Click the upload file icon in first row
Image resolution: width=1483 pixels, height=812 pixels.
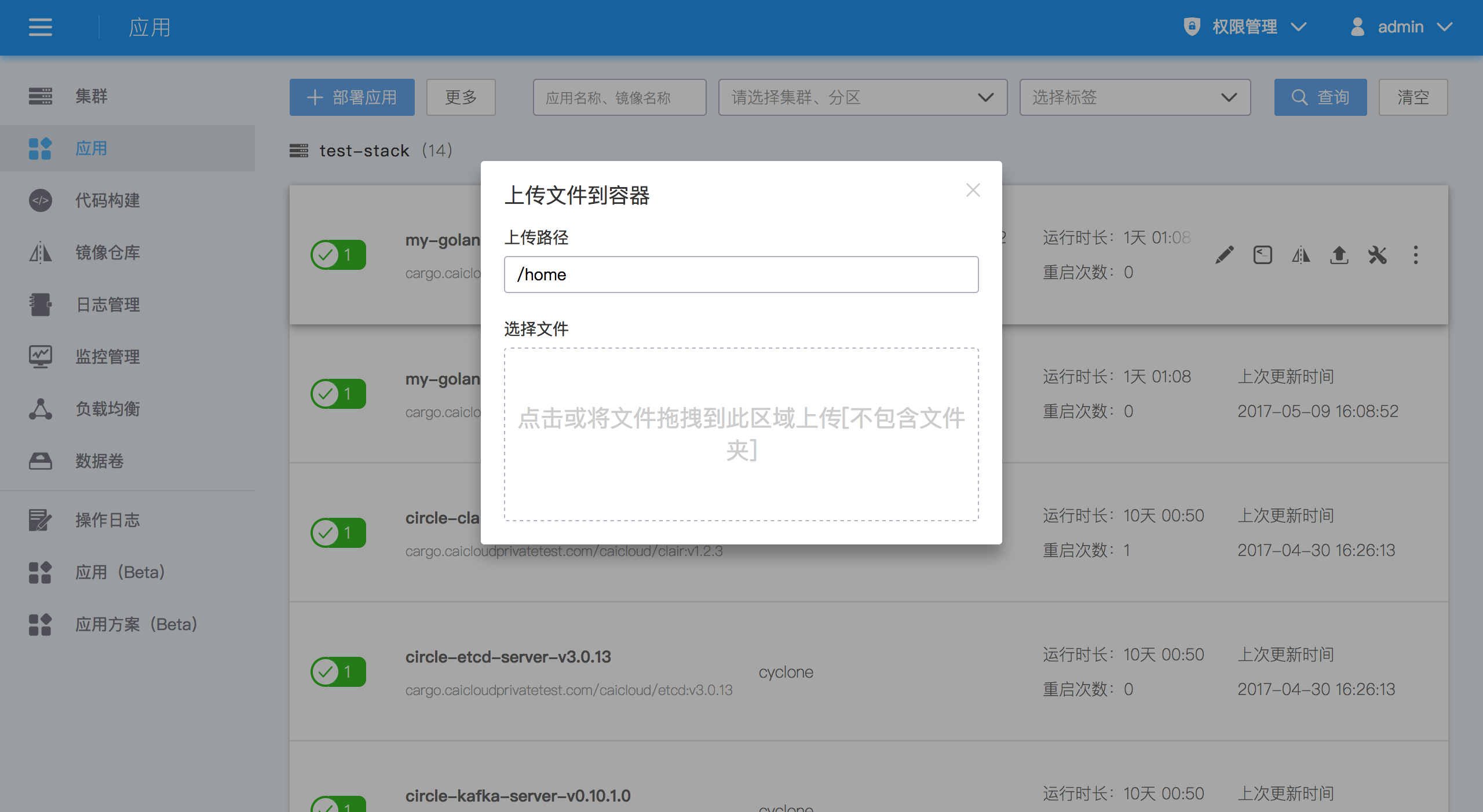pyautogui.click(x=1339, y=255)
